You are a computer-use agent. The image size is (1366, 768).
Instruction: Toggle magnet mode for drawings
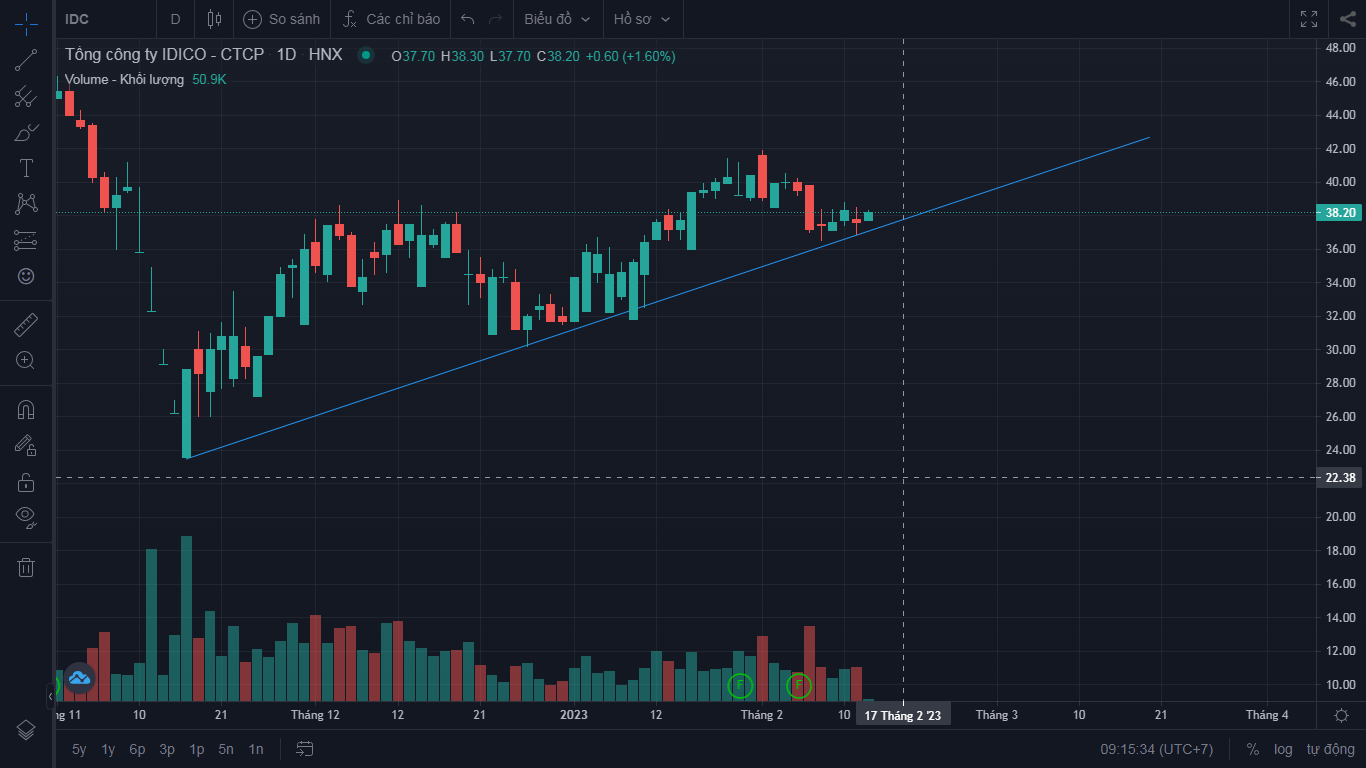coord(26,409)
